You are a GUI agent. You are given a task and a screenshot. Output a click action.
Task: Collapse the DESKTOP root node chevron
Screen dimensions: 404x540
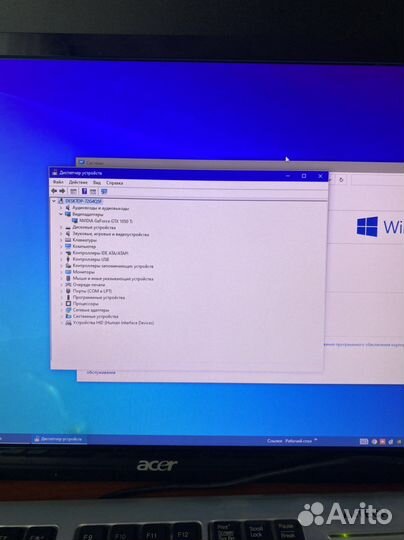click(x=54, y=201)
